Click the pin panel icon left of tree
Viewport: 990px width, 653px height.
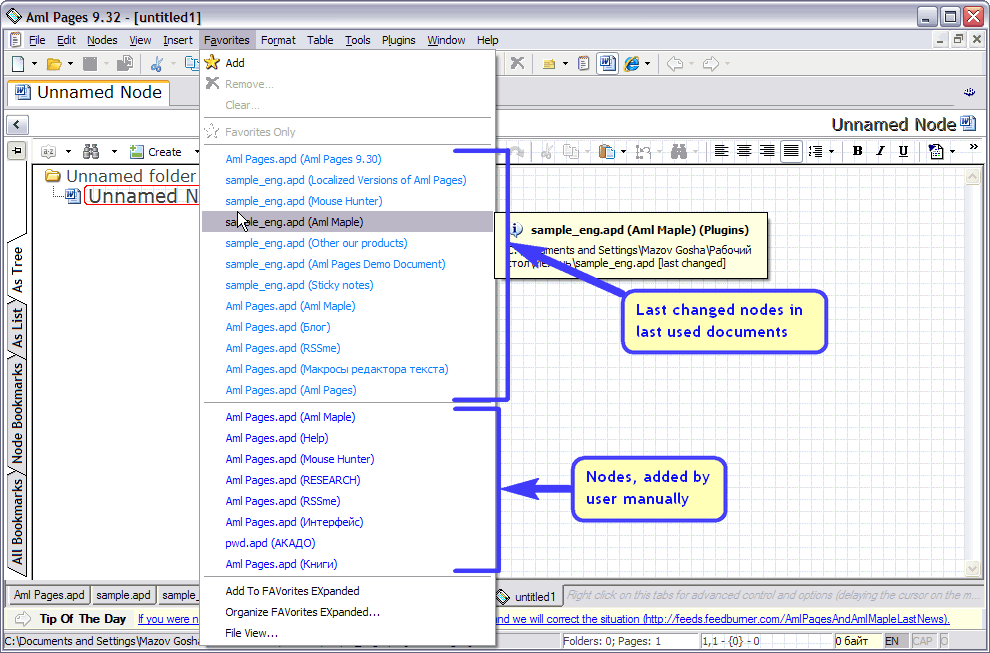click(x=16, y=150)
